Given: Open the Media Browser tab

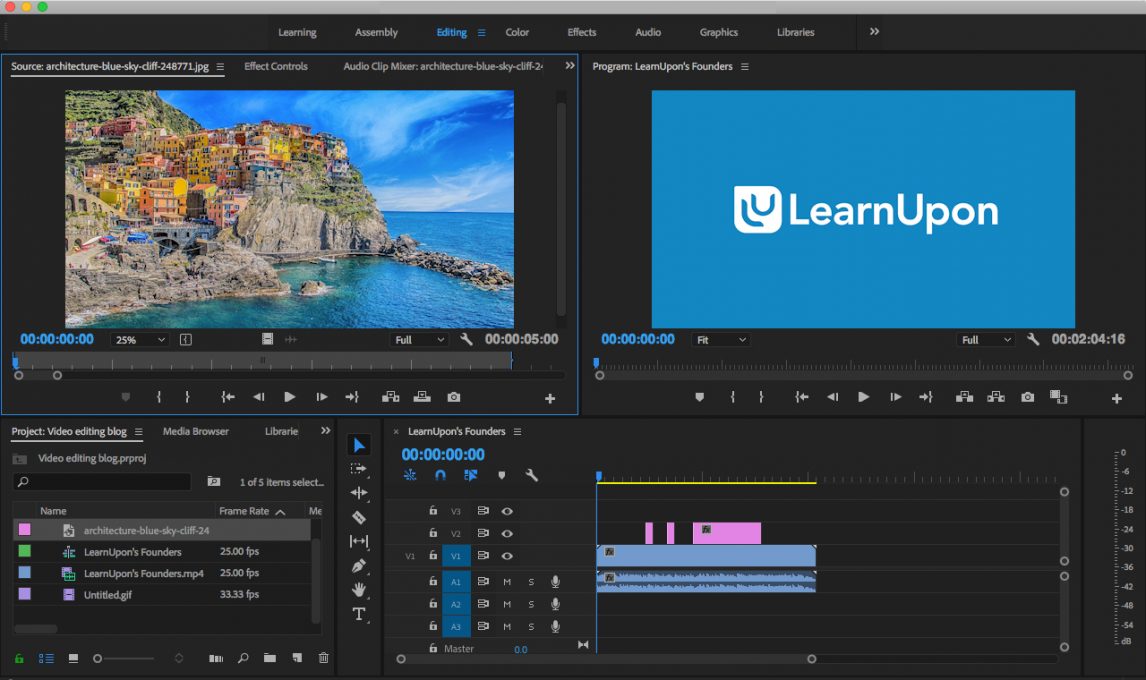Looking at the screenshot, I should tap(196, 431).
